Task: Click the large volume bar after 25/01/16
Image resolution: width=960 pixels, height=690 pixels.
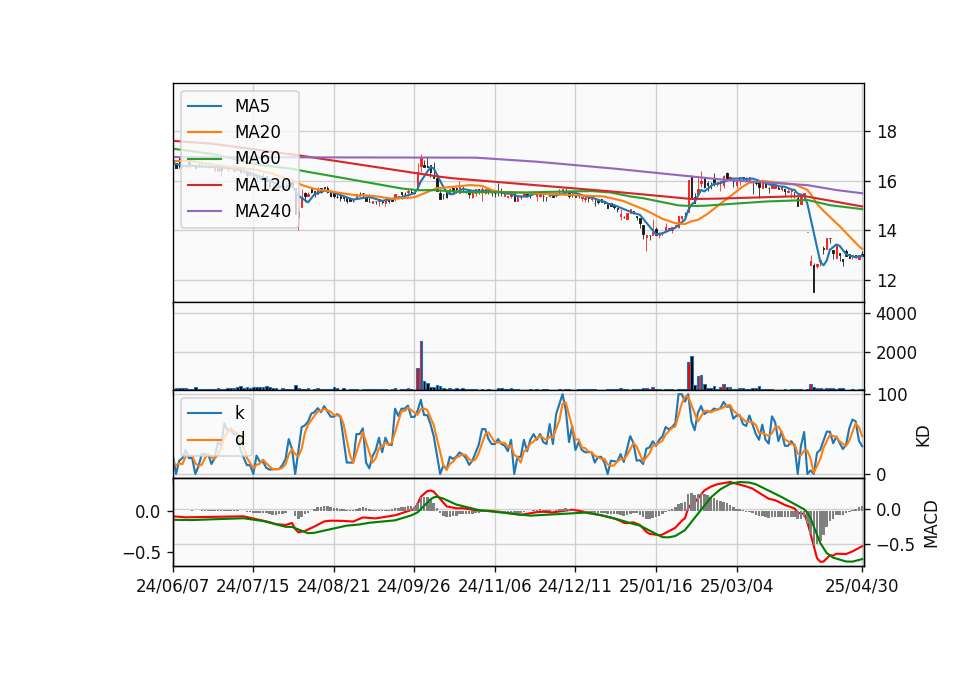Action: pyautogui.click(x=692, y=373)
